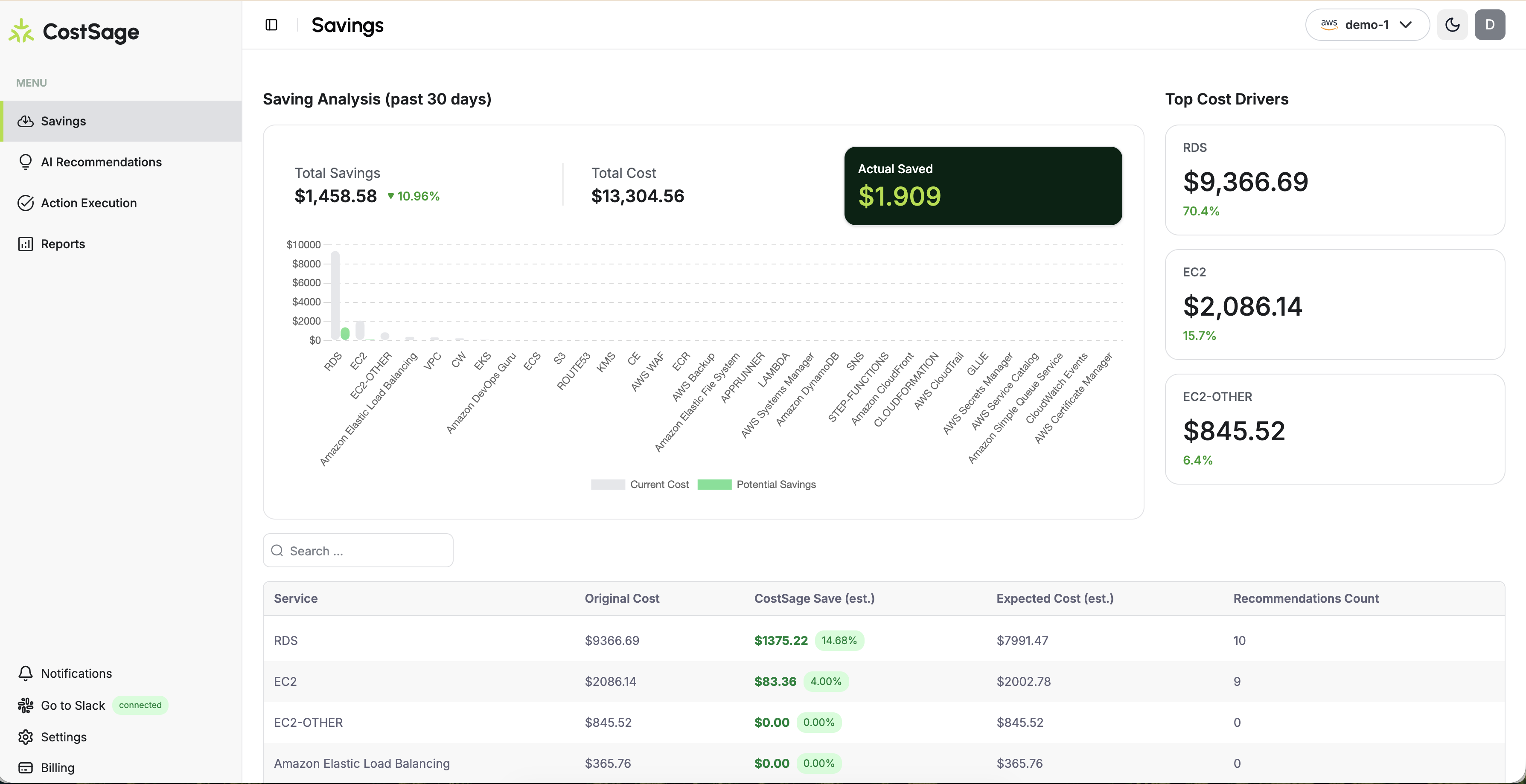Toggle Potential Savings legend swatch
This screenshot has width=1526, height=784.
714,485
